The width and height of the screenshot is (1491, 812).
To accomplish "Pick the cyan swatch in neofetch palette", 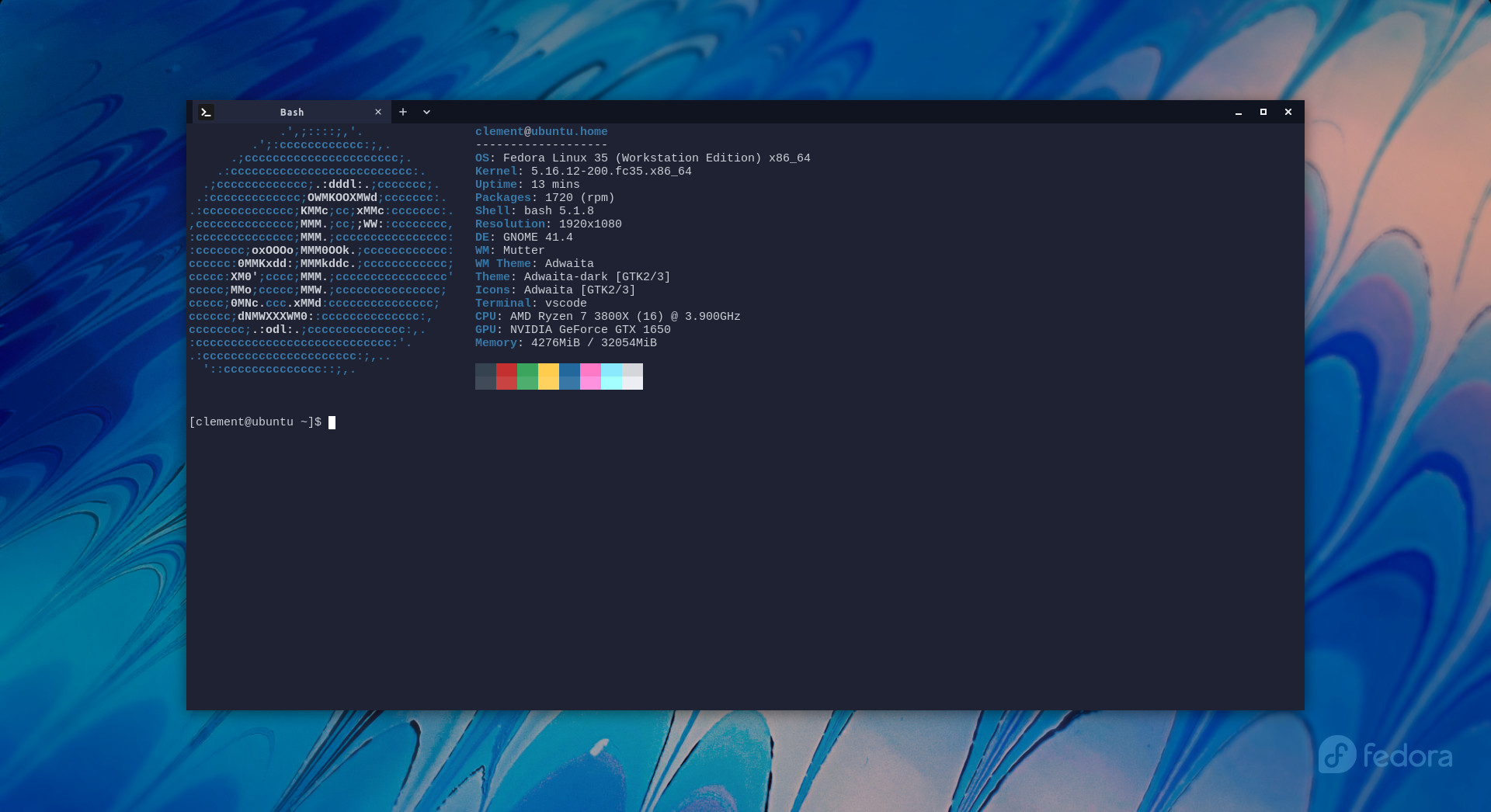I will coord(611,377).
